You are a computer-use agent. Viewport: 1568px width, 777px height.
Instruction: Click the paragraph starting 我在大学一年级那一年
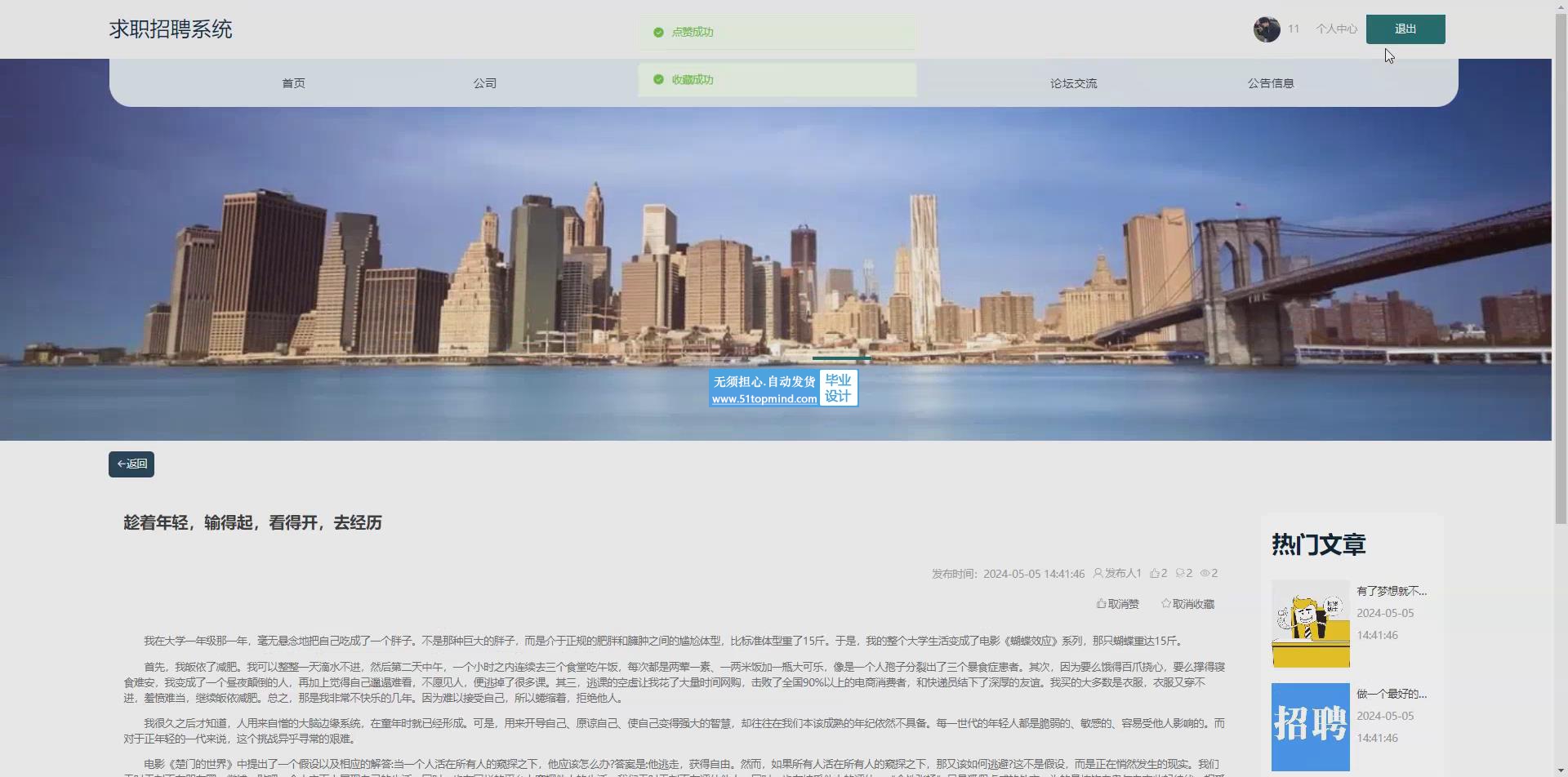(x=664, y=641)
